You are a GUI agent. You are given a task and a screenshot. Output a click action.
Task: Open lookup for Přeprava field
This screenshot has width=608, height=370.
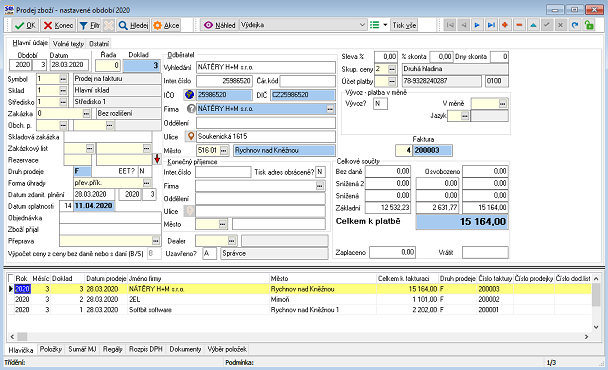click(155, 241)
